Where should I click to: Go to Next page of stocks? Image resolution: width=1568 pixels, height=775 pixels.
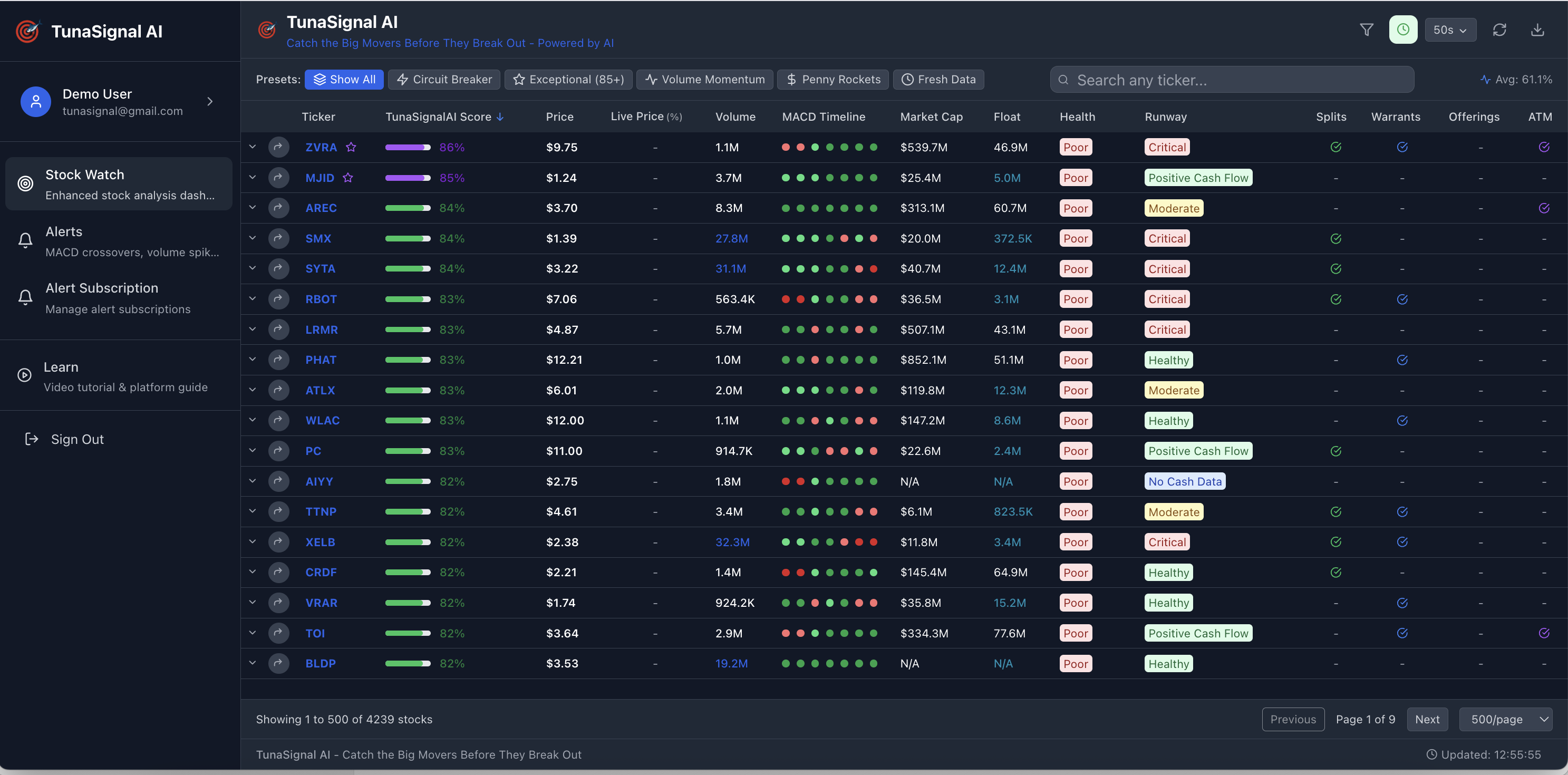coord(1427,719)
